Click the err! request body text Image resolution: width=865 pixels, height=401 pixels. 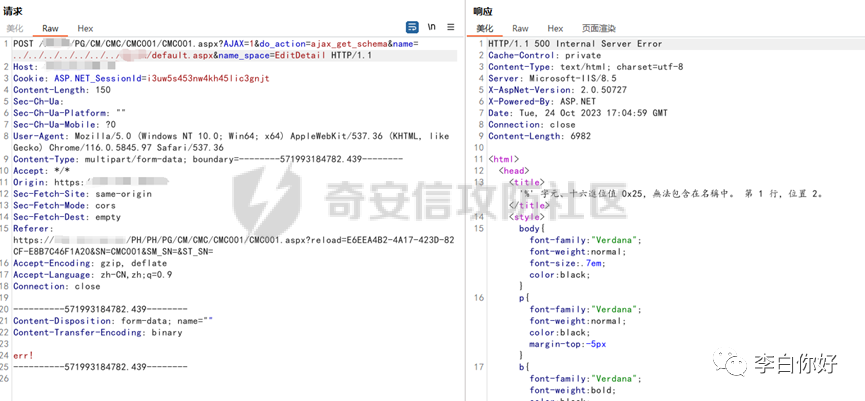(x=23, y=356)
